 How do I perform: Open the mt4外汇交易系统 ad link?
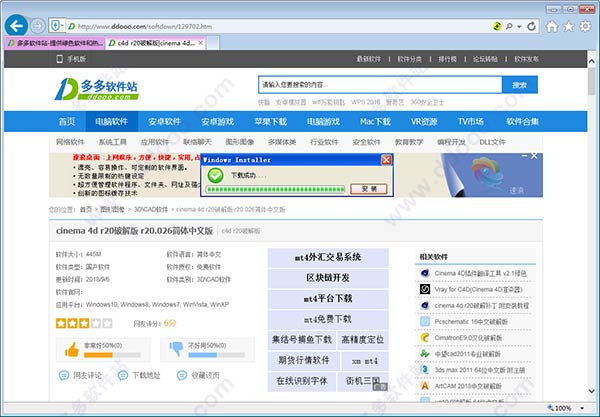pos(328,257)
